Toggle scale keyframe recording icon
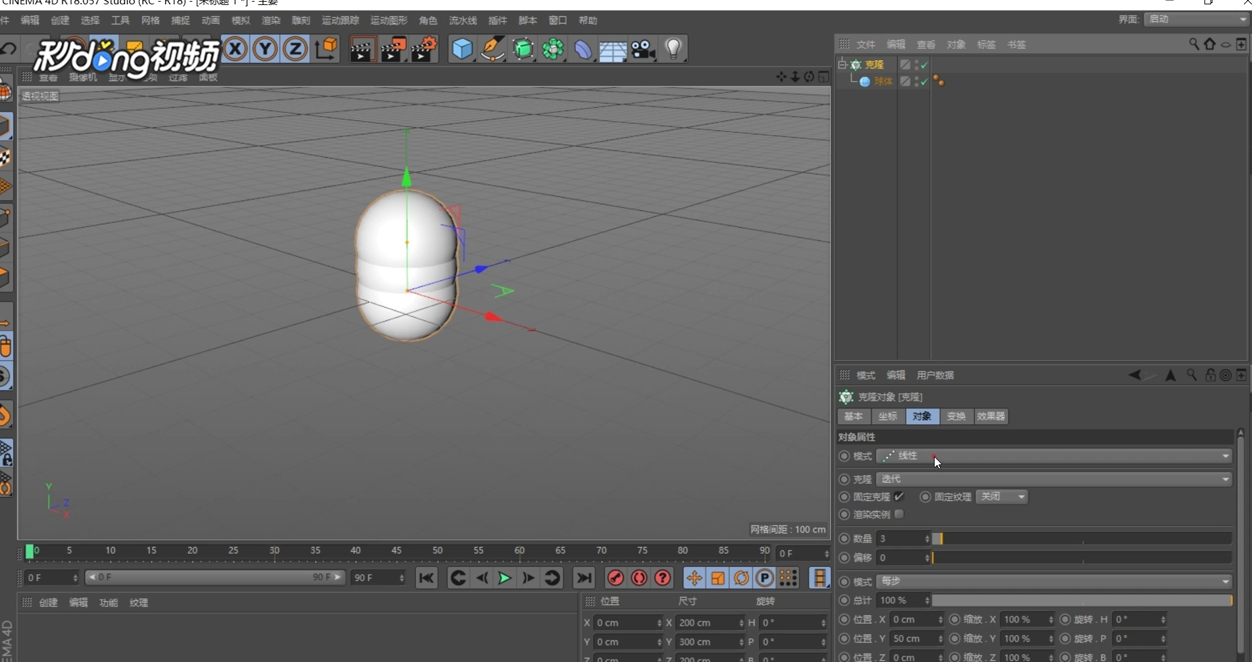 pyautogui.click(x=718, y=578)
